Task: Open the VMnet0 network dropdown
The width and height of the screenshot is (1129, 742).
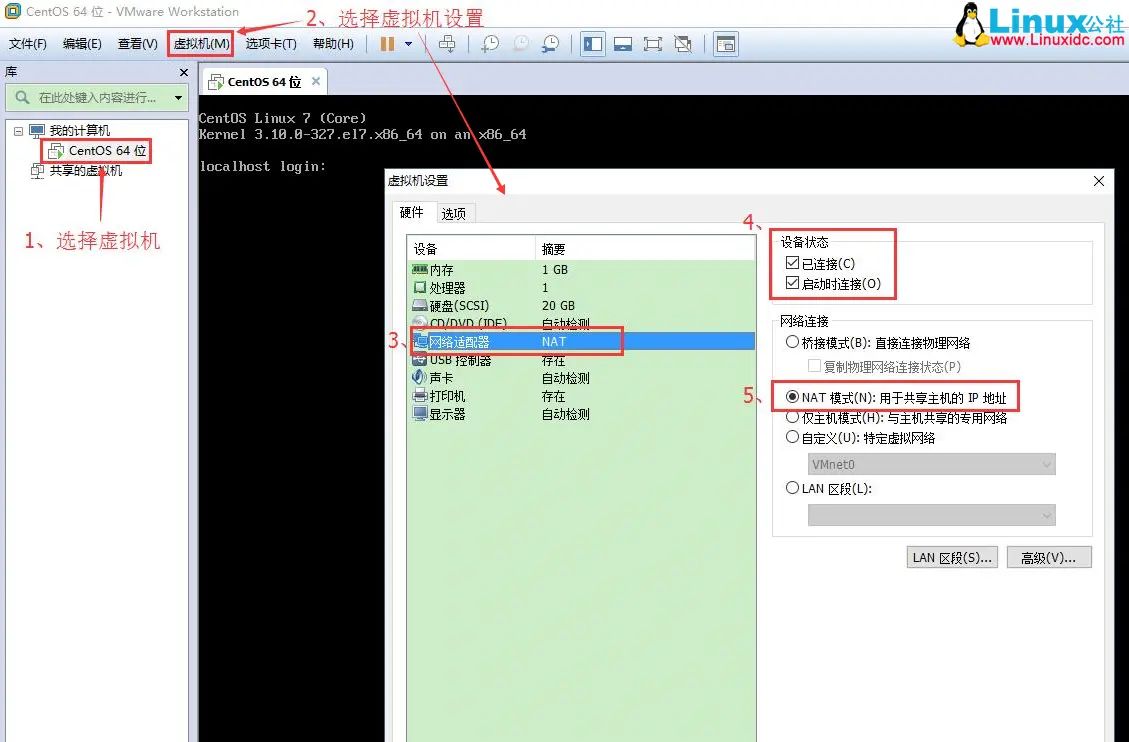Action: tap(930, 464)
